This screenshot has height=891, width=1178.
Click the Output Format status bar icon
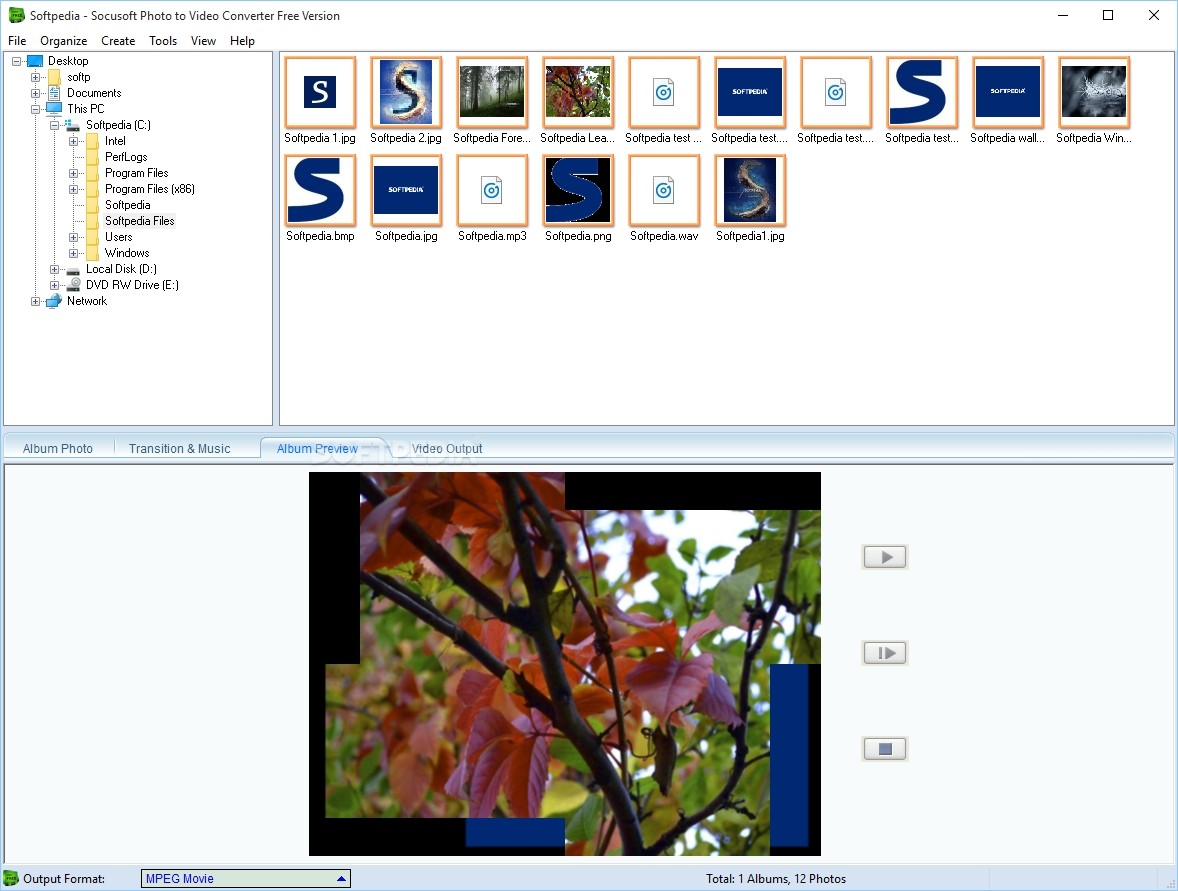coord(11,878)
